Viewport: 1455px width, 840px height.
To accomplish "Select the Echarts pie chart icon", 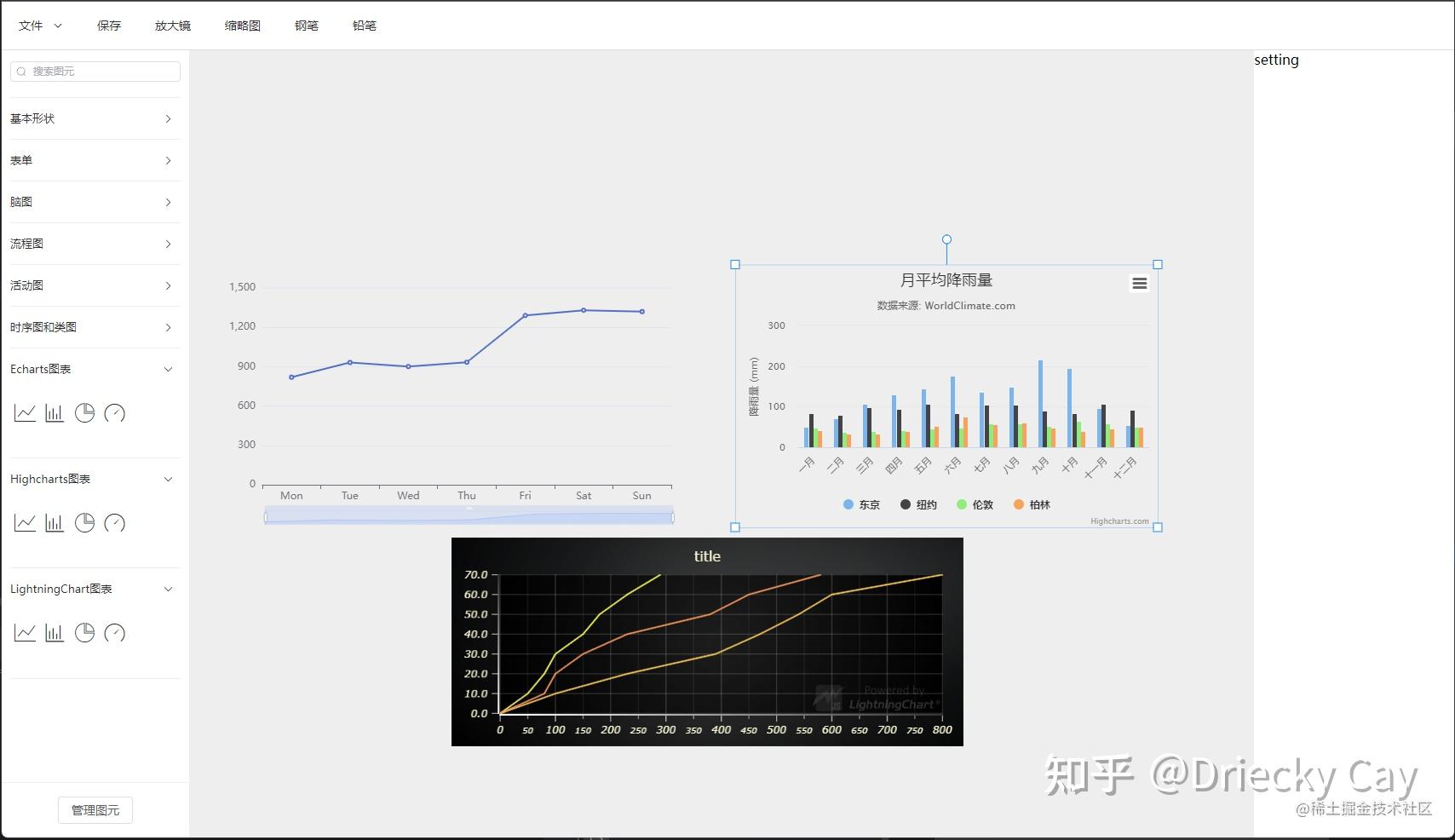I will (84, 412).
